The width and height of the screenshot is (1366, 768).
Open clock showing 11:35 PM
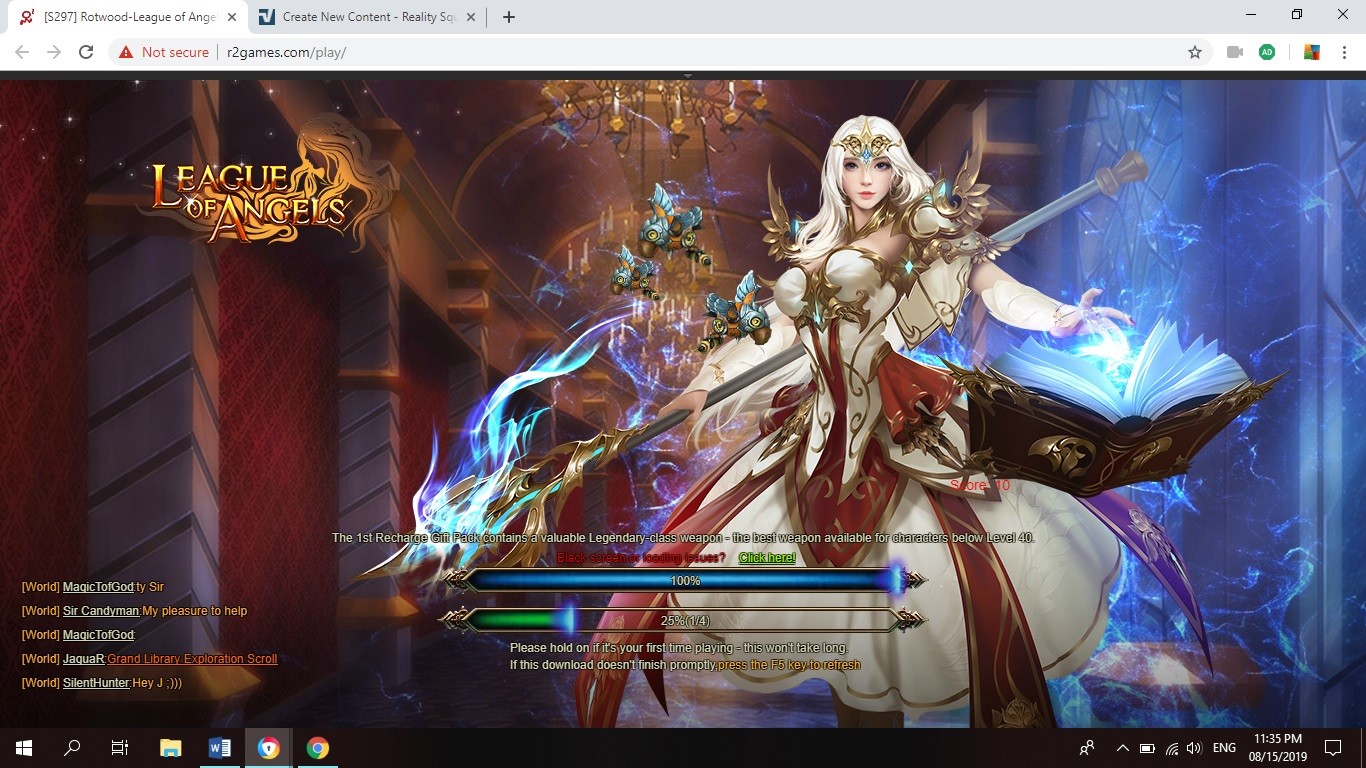pos(1277,748)
